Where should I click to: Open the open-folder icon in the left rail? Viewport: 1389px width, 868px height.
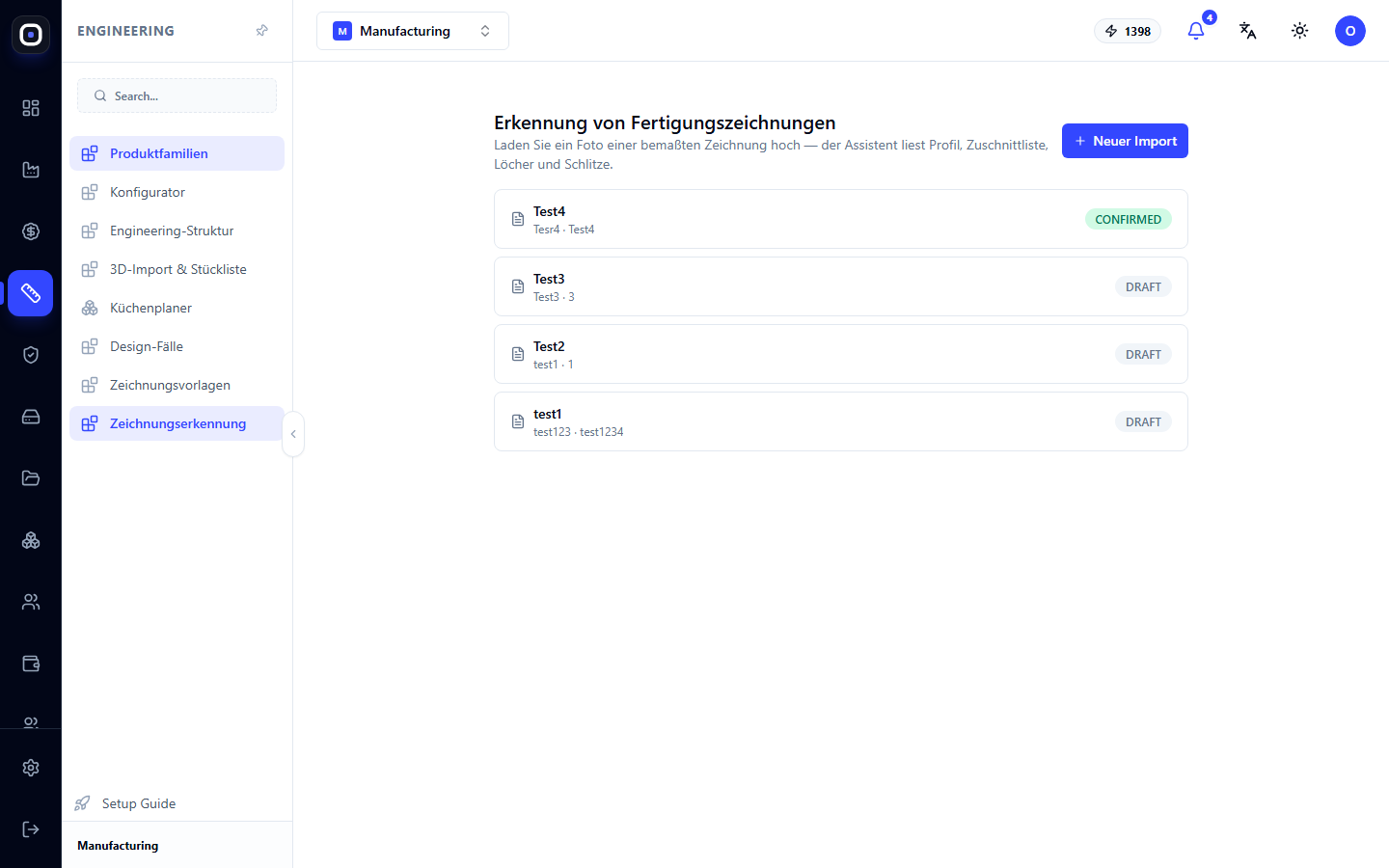pos(31,478)
